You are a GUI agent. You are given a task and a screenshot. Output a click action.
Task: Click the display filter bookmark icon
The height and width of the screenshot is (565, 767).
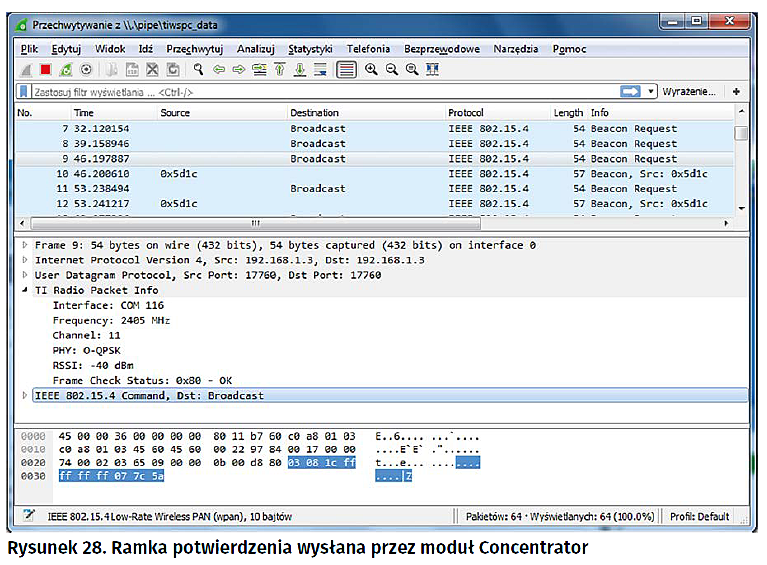coord(23,92)
